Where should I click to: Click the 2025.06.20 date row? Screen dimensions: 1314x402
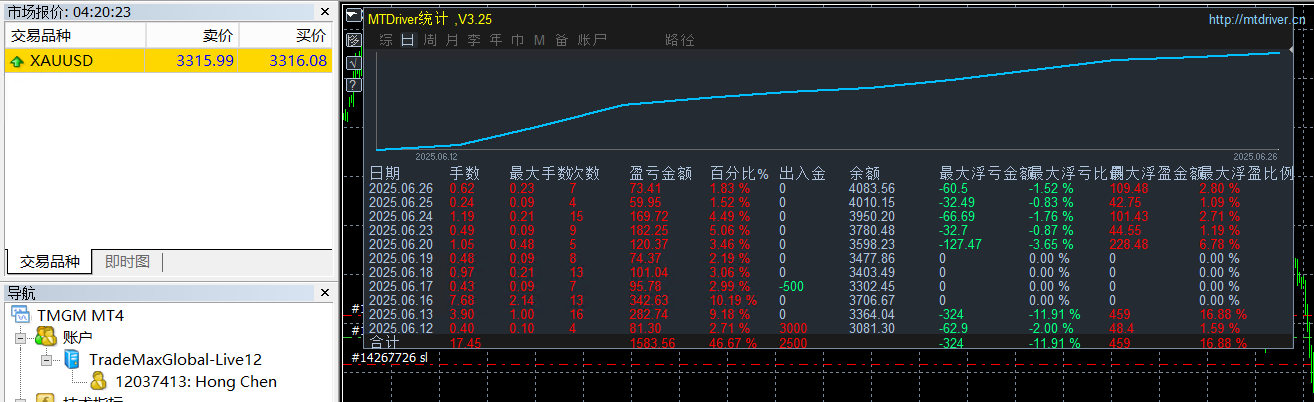(x=401, y=244)
